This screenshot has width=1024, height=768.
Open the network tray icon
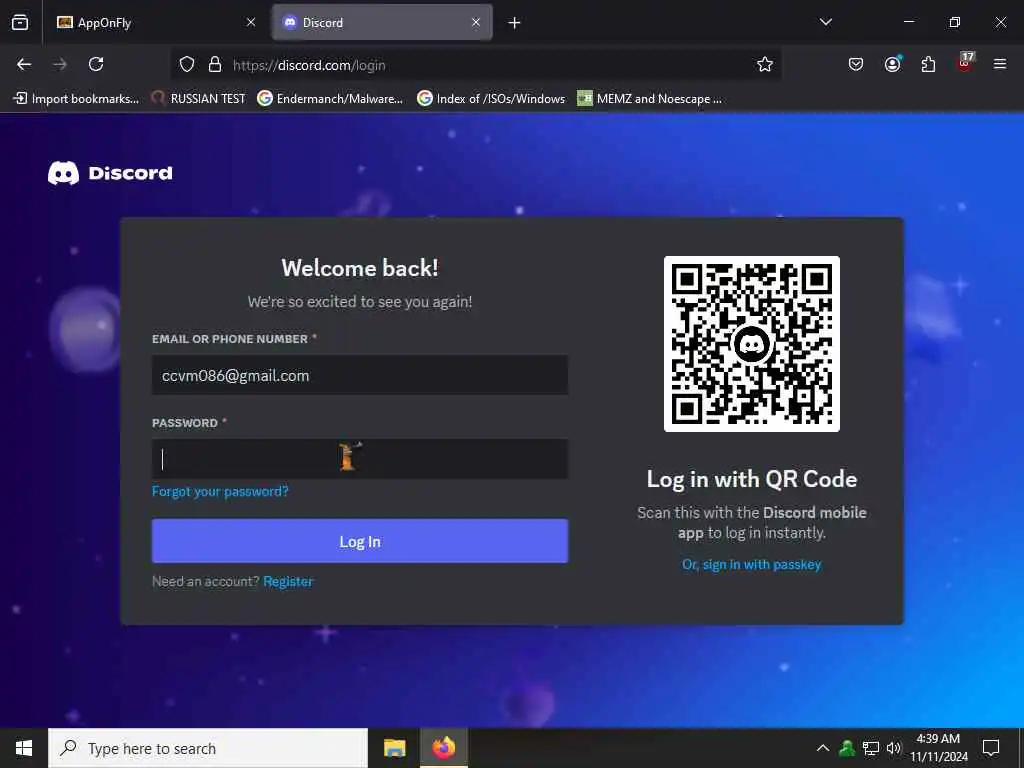[x=871, y=748]
